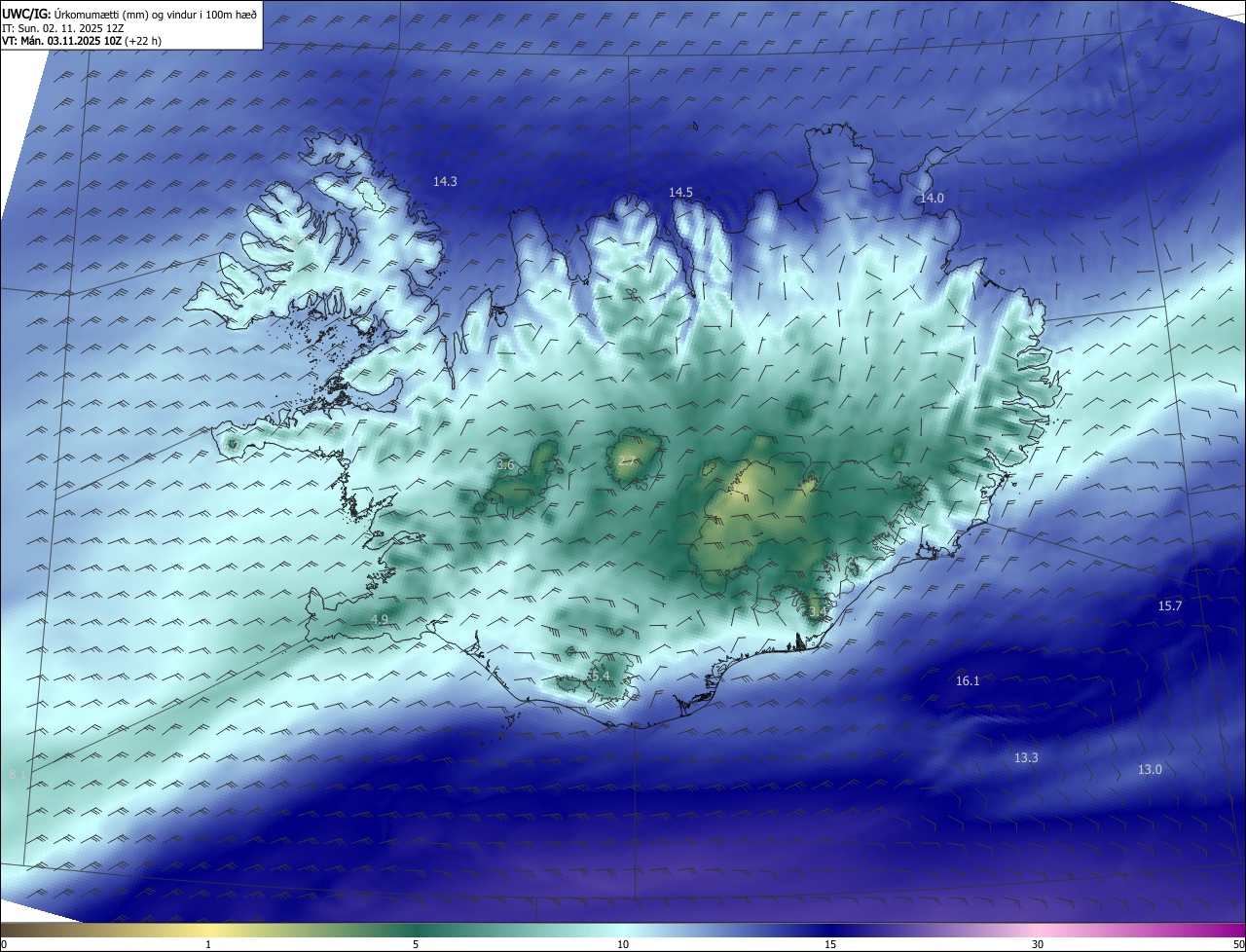Click the '14.0' value label on the map

(932, 198)
